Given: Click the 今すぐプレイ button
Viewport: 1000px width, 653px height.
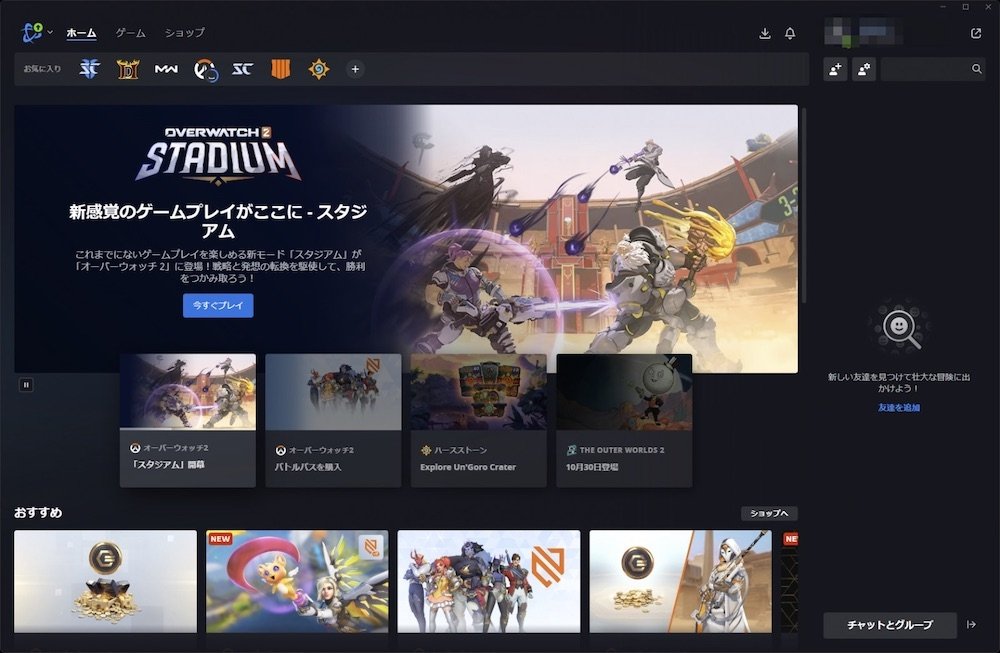Looking at the screenshot, I should coord(218,305).
